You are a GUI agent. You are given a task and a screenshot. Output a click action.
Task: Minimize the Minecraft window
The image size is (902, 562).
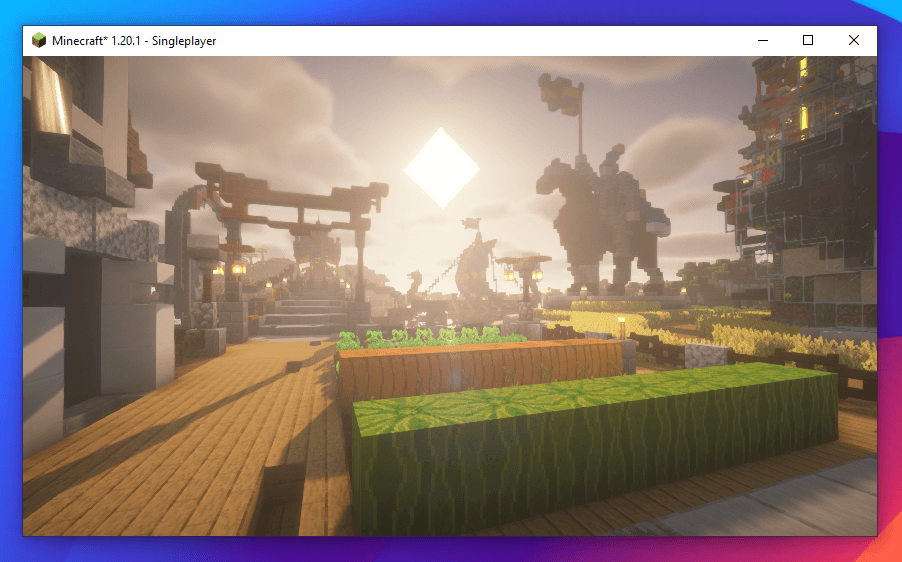pos(763,40)
